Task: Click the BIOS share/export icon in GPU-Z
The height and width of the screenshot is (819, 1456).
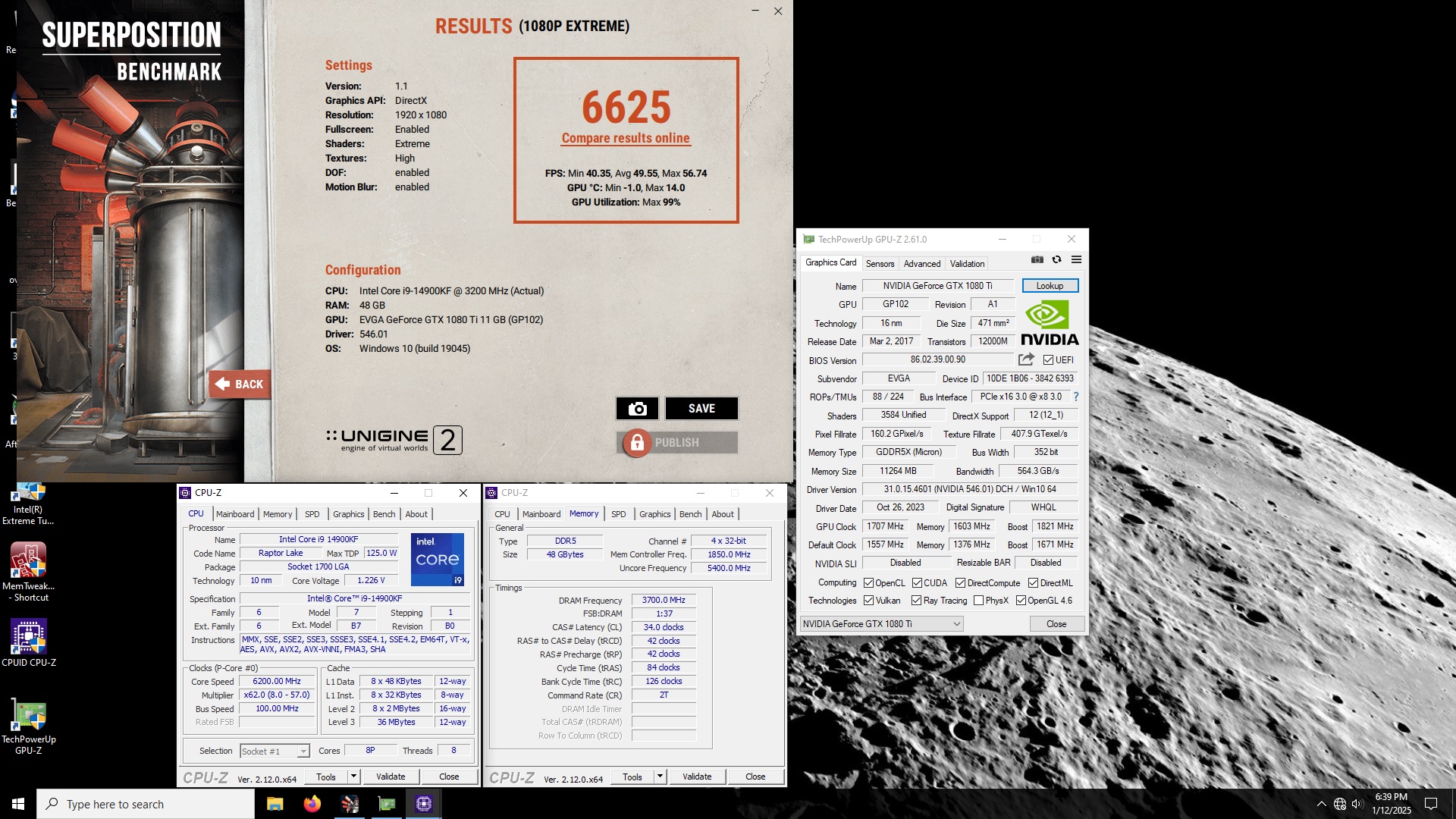Action: (x=1026, y=359)
